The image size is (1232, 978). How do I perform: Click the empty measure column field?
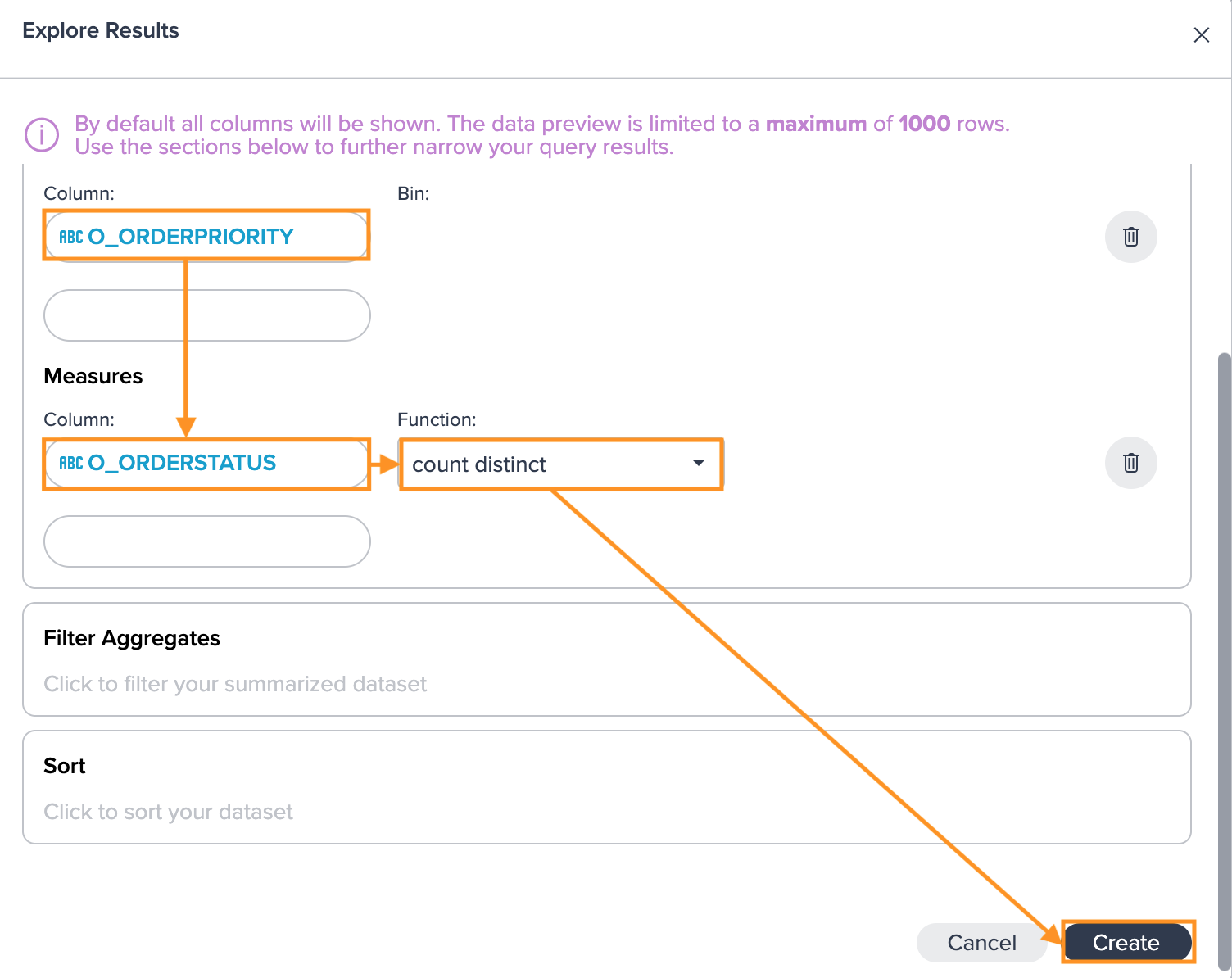(x=206, y=541)
